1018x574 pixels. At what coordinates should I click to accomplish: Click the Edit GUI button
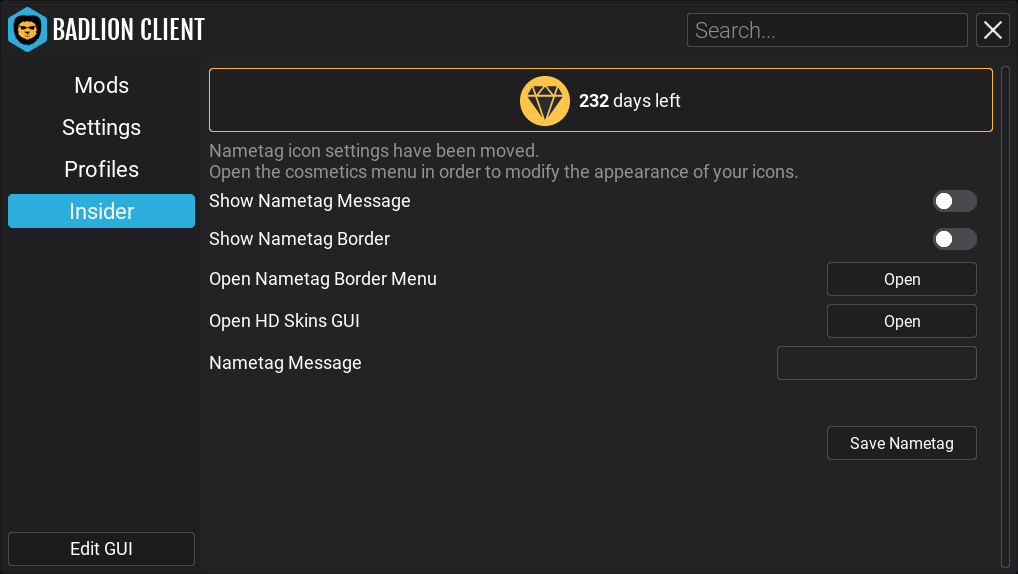coord(101,549)
